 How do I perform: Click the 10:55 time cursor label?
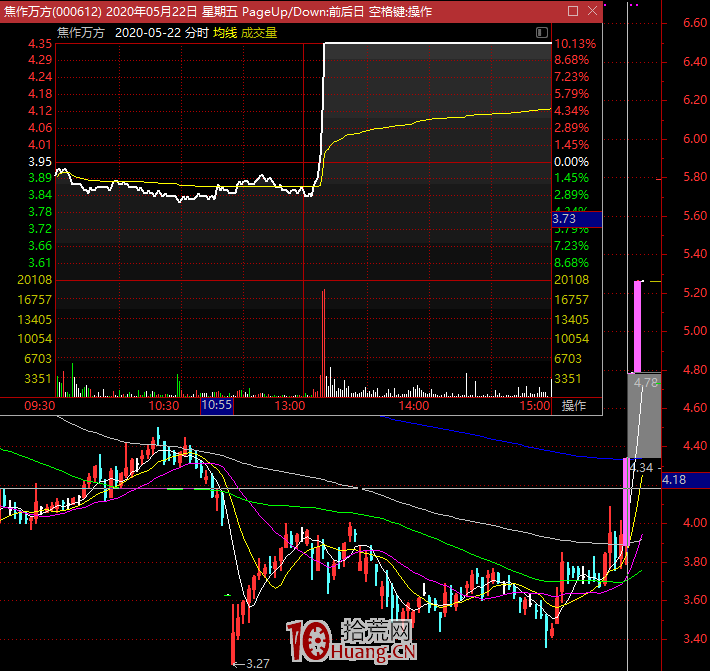click(216, 405)
